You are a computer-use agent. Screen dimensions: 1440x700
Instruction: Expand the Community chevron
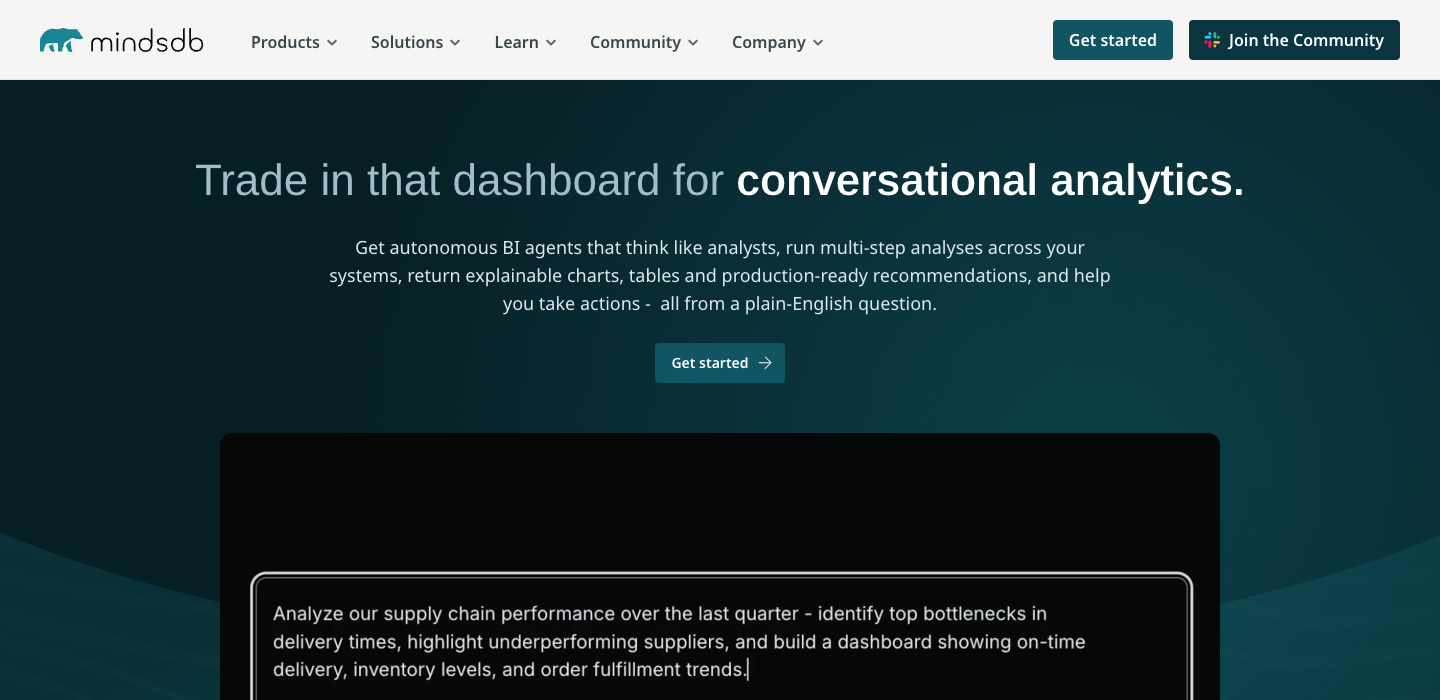pos(693,43)
